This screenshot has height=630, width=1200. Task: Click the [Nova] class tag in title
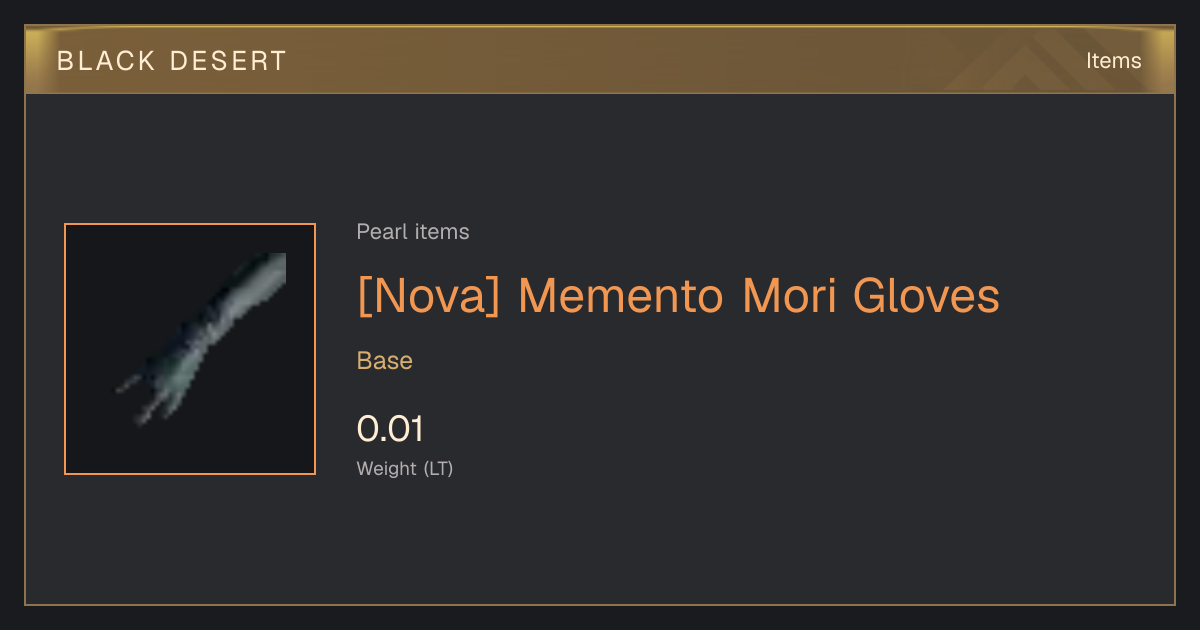[x=428, y=296]
